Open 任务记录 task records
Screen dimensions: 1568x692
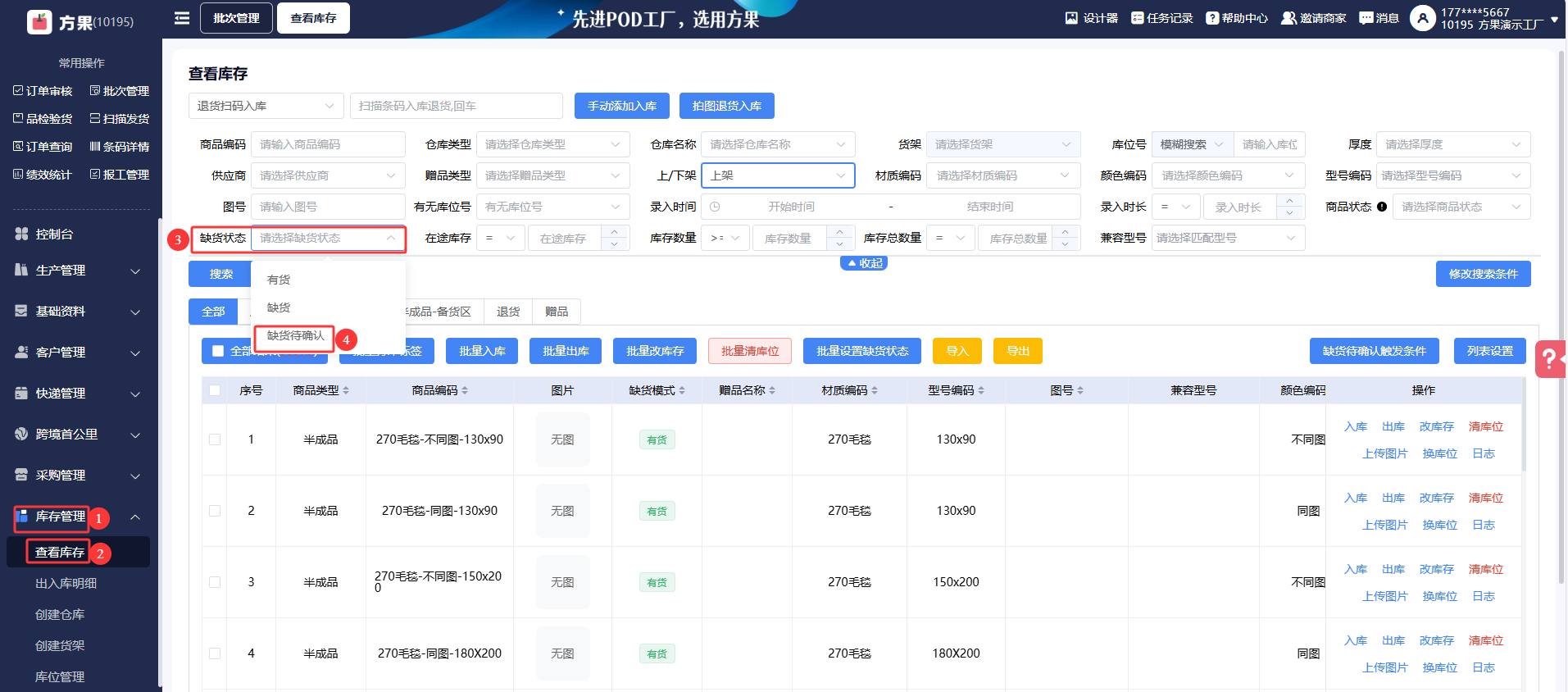point(1161,18)
